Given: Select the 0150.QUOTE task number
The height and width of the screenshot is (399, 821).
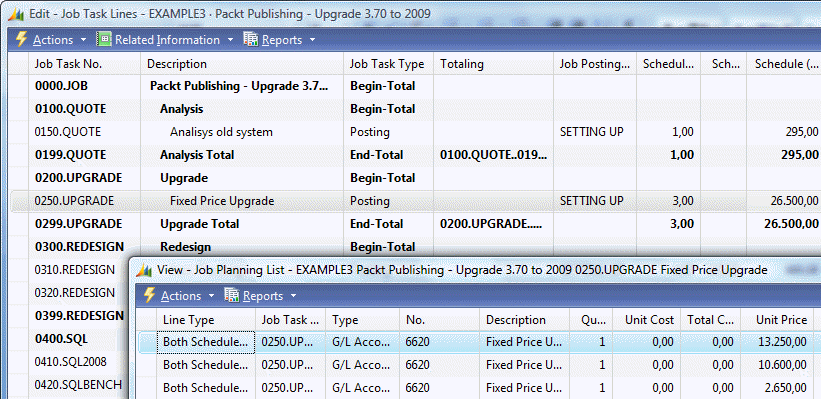Looking at the screenshot, I should coord(68,132).
